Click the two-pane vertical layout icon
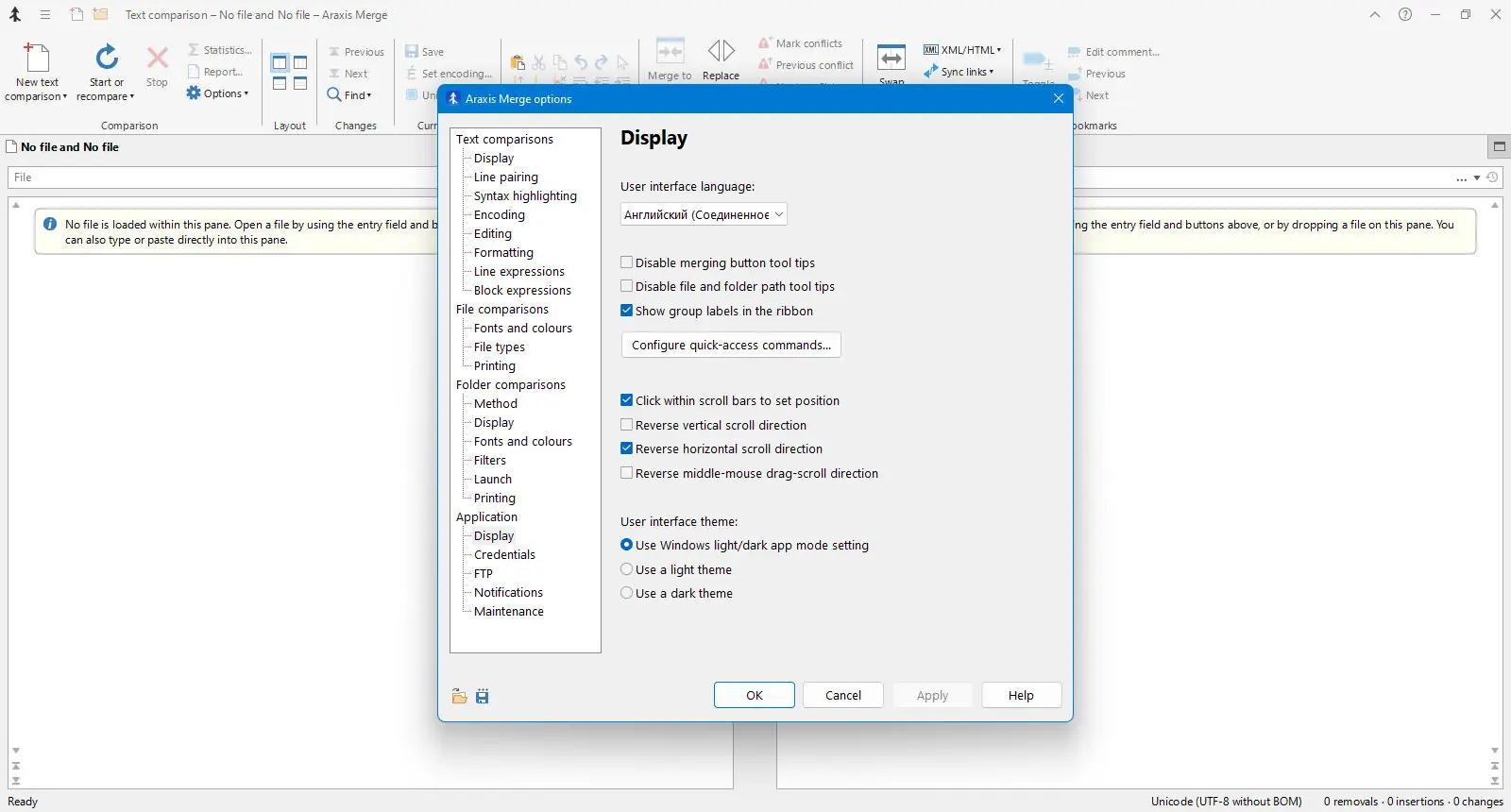Viewport: 1511px width, 812px height. click(280, 63)
